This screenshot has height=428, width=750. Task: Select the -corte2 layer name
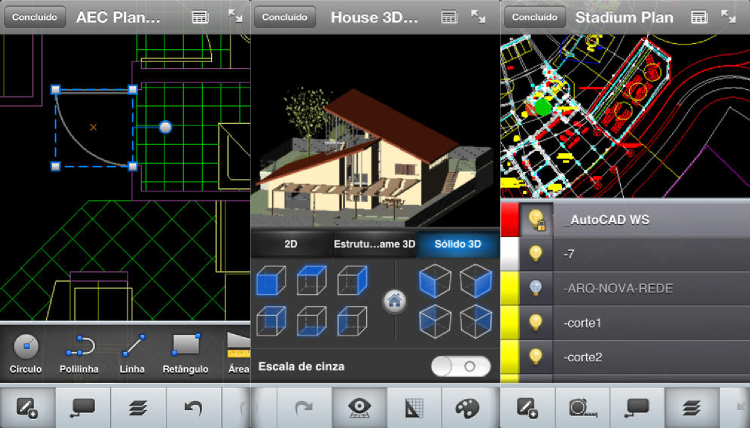click(x=583, y=357)
